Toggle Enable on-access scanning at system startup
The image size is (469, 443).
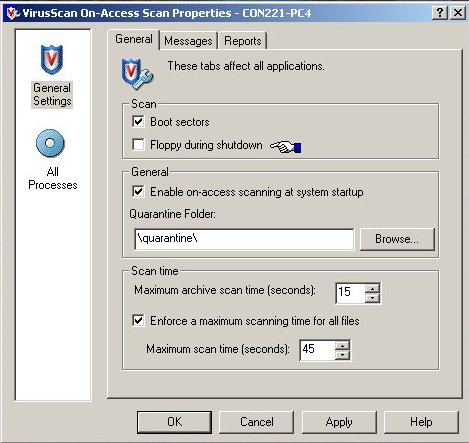138,192
